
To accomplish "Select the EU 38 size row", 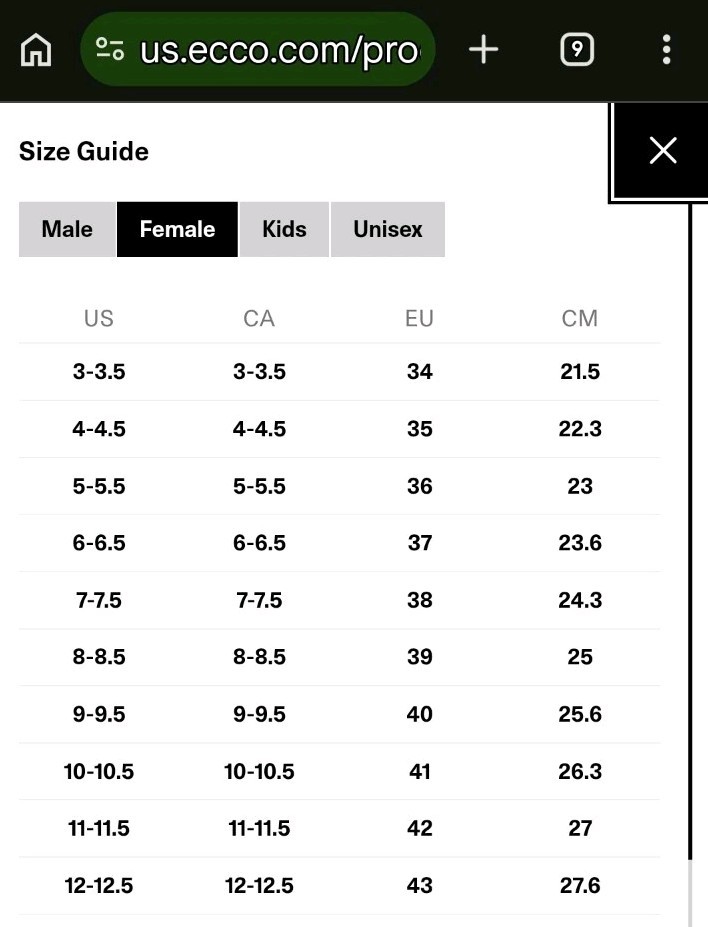I will click(x=339, y=600).
